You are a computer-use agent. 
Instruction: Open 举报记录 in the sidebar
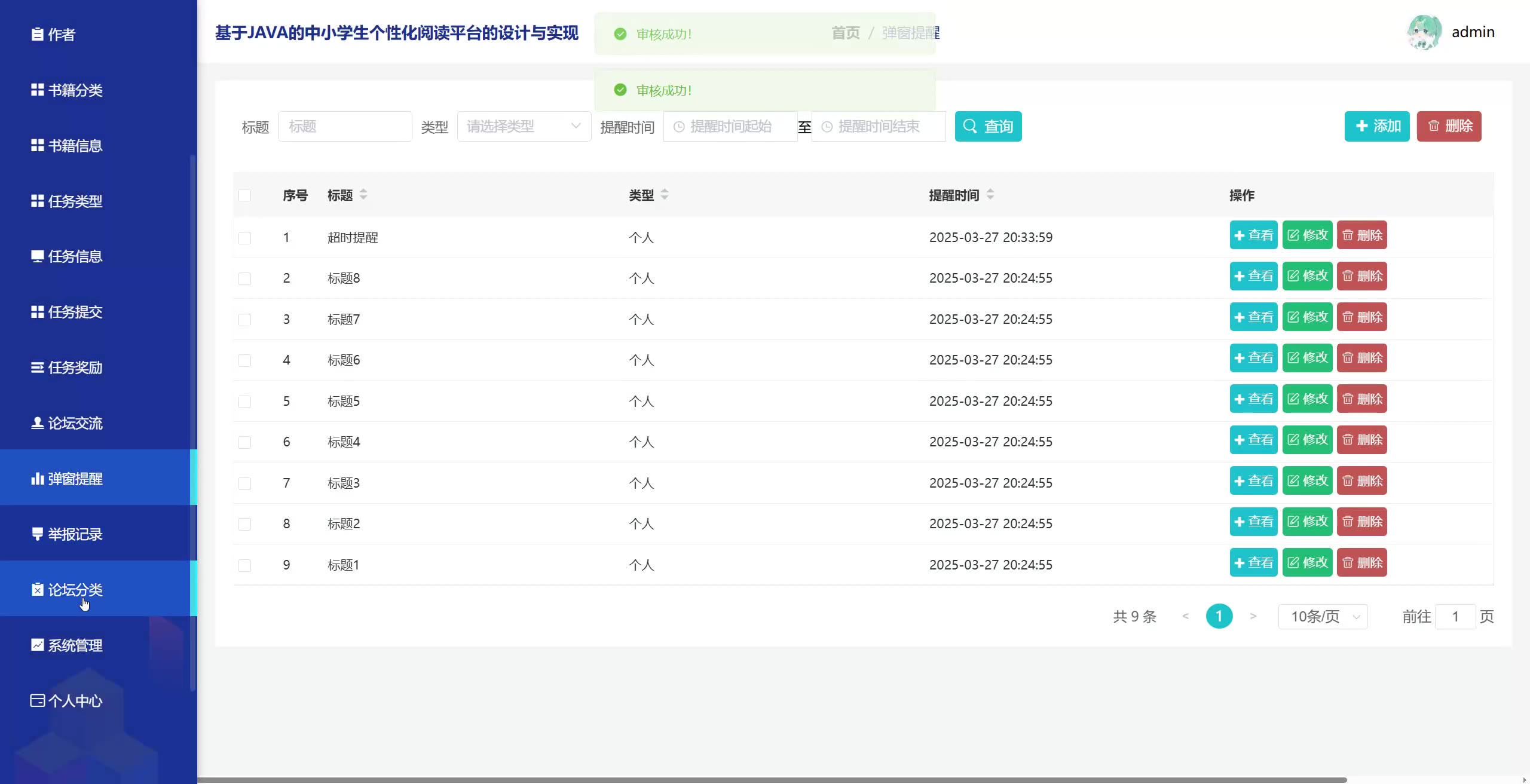tap(75, 534)
